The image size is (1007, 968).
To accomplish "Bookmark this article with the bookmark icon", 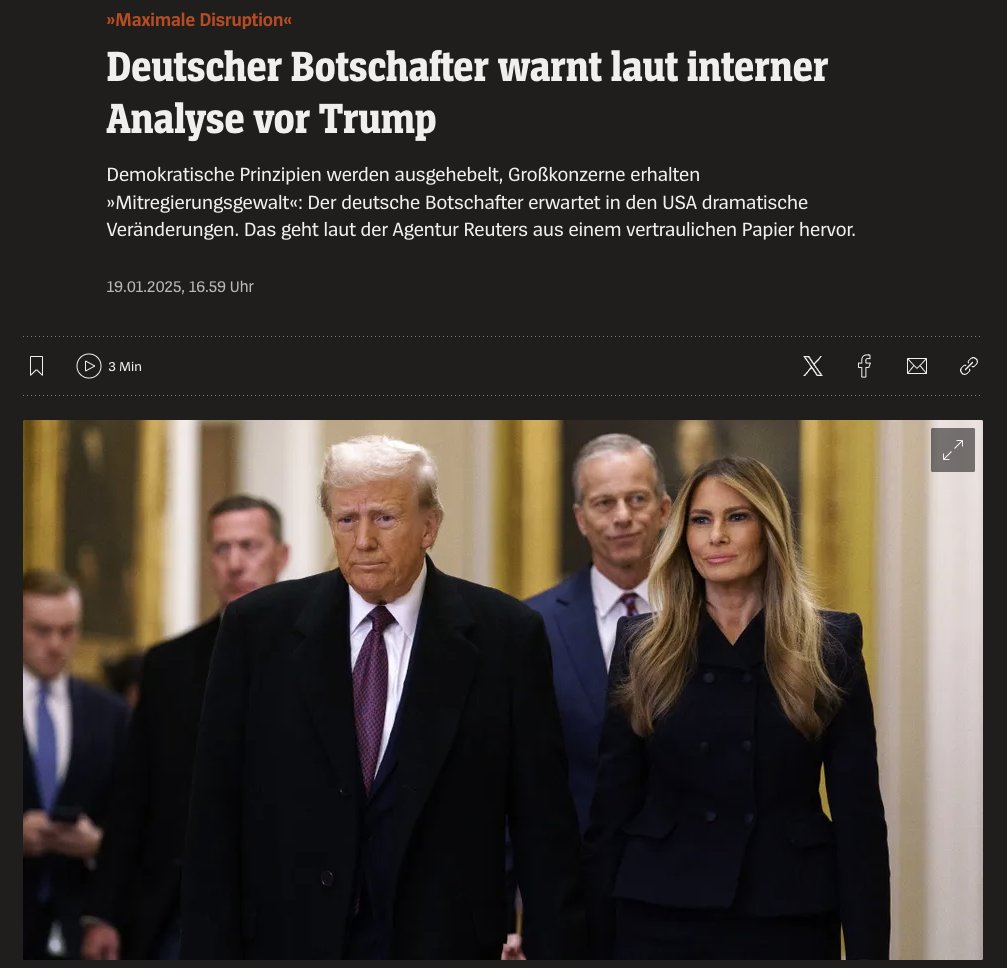I will [x=37, y=366].
